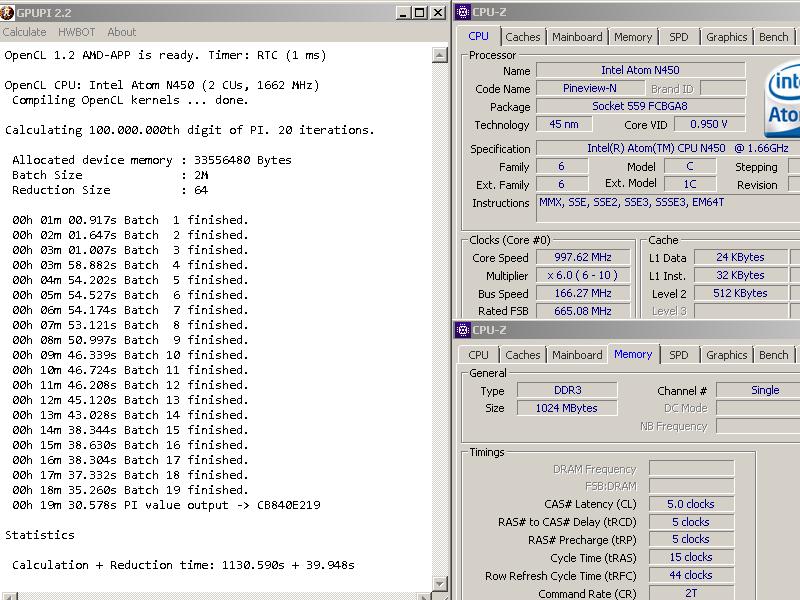
Task: Click the Package field 'Socket 559 FCBGA8'
Action: pos(640,106)
